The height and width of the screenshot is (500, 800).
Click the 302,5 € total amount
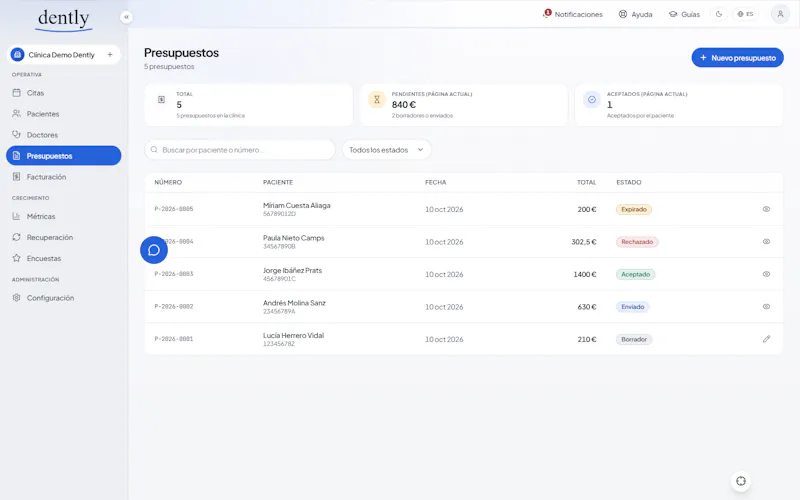(x=584, y=242)
